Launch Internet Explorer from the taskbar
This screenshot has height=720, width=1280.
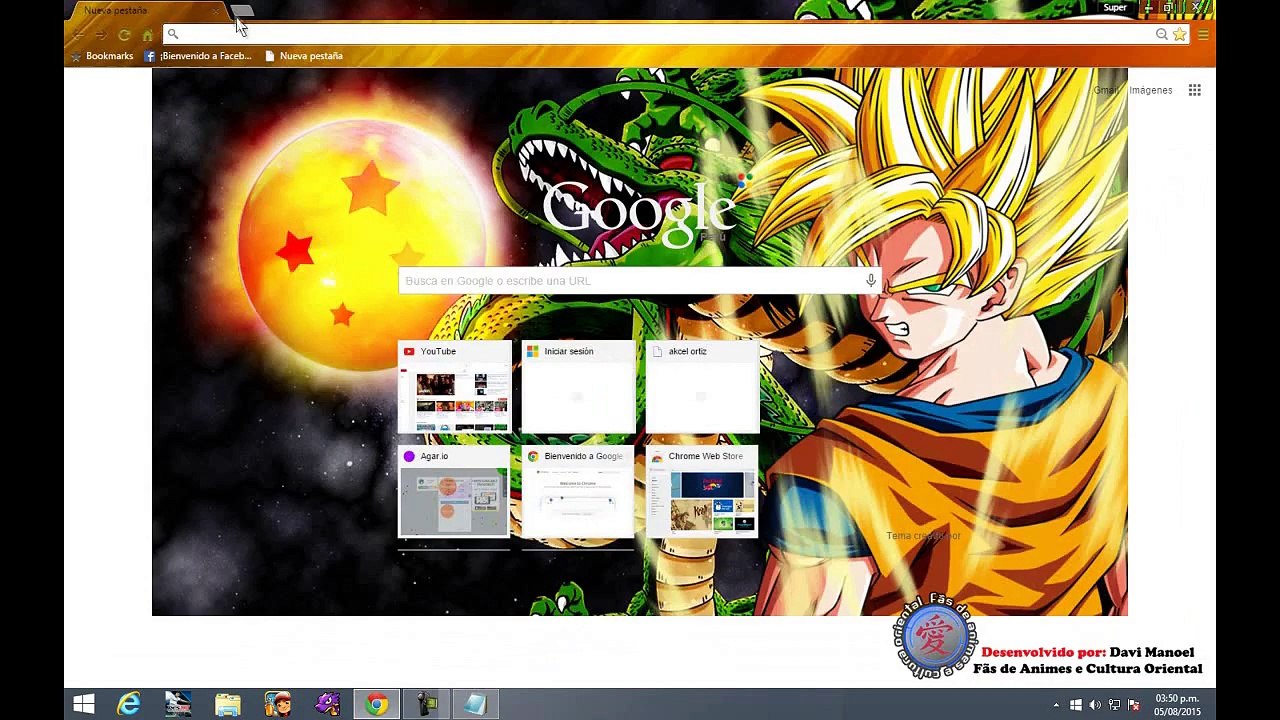click(129, 704)
